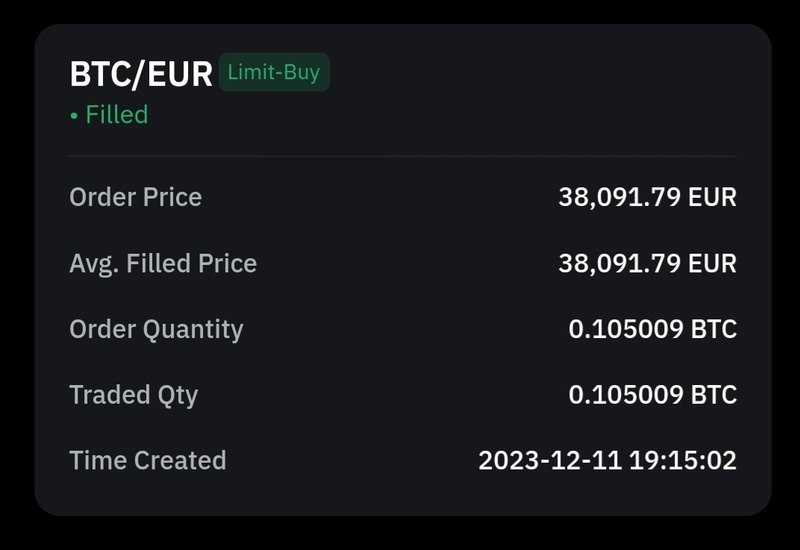
Task: Click the Traded Qty row's 0.105009 amount
Action: point(626,395)
